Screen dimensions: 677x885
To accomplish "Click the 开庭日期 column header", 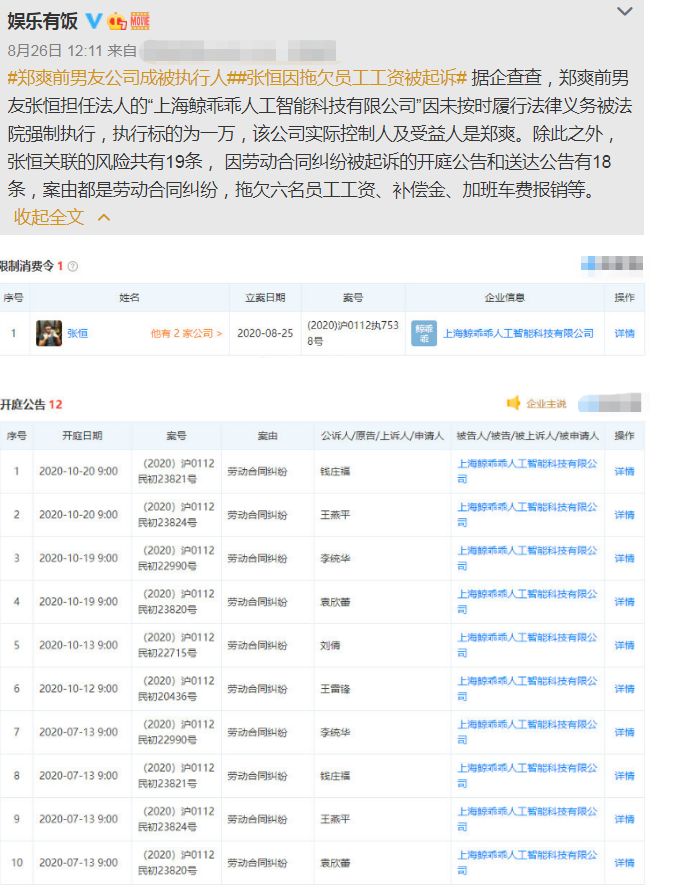I will pos(82,436).
